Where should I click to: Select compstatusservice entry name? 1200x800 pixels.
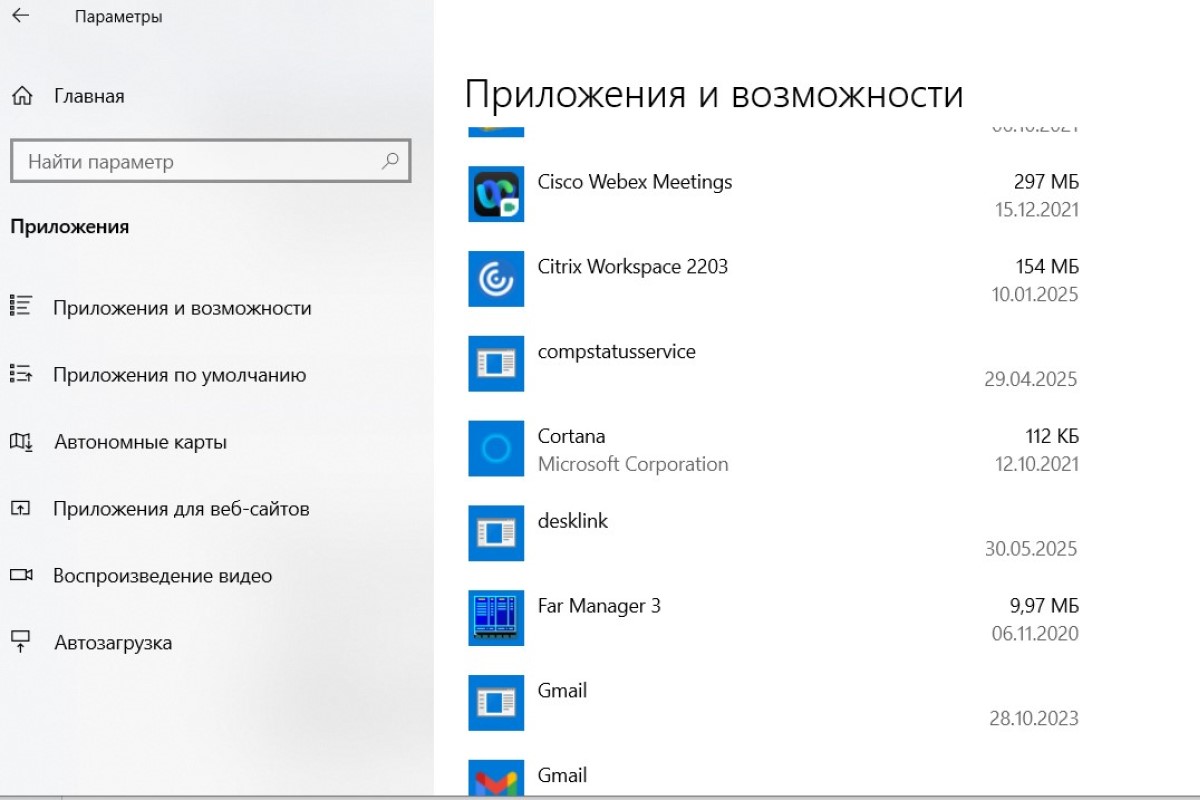(617, 352)
